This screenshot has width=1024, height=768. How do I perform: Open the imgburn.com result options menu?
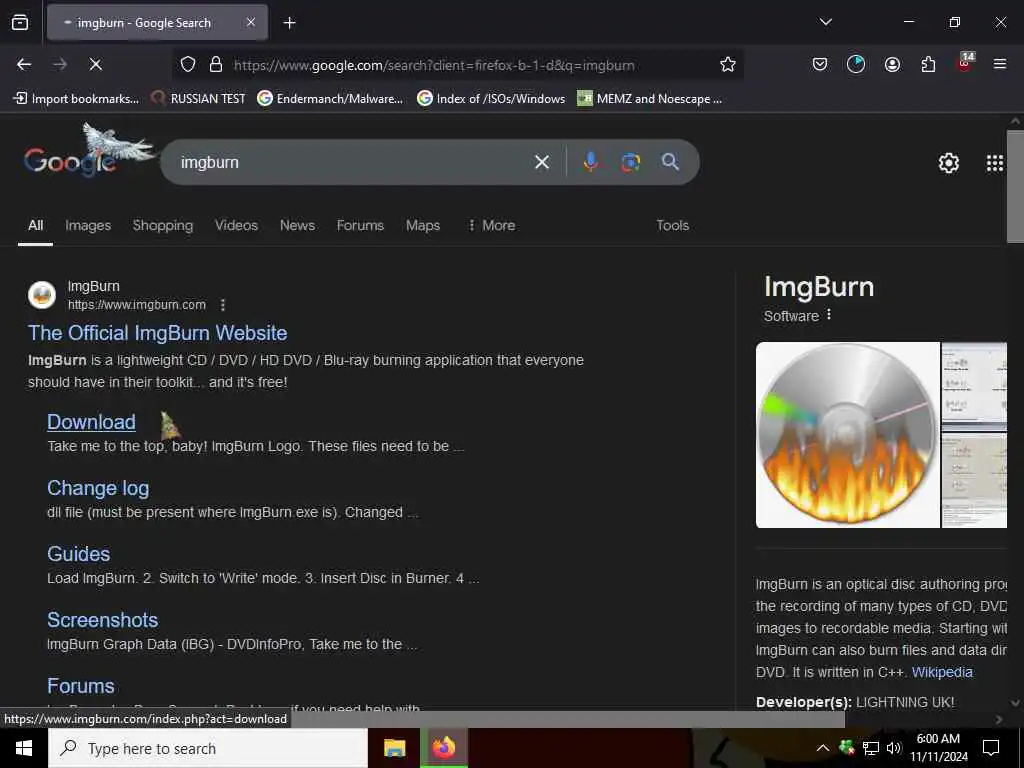223,305
